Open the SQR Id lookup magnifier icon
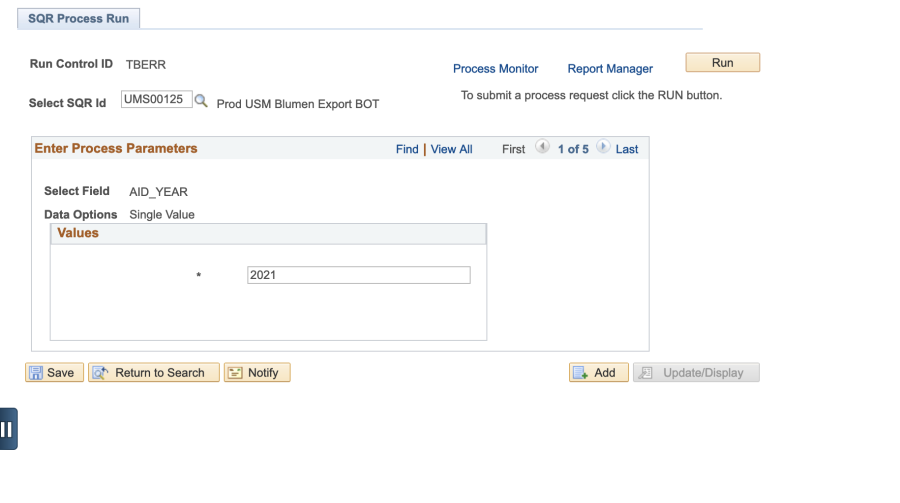 [200, 100]
